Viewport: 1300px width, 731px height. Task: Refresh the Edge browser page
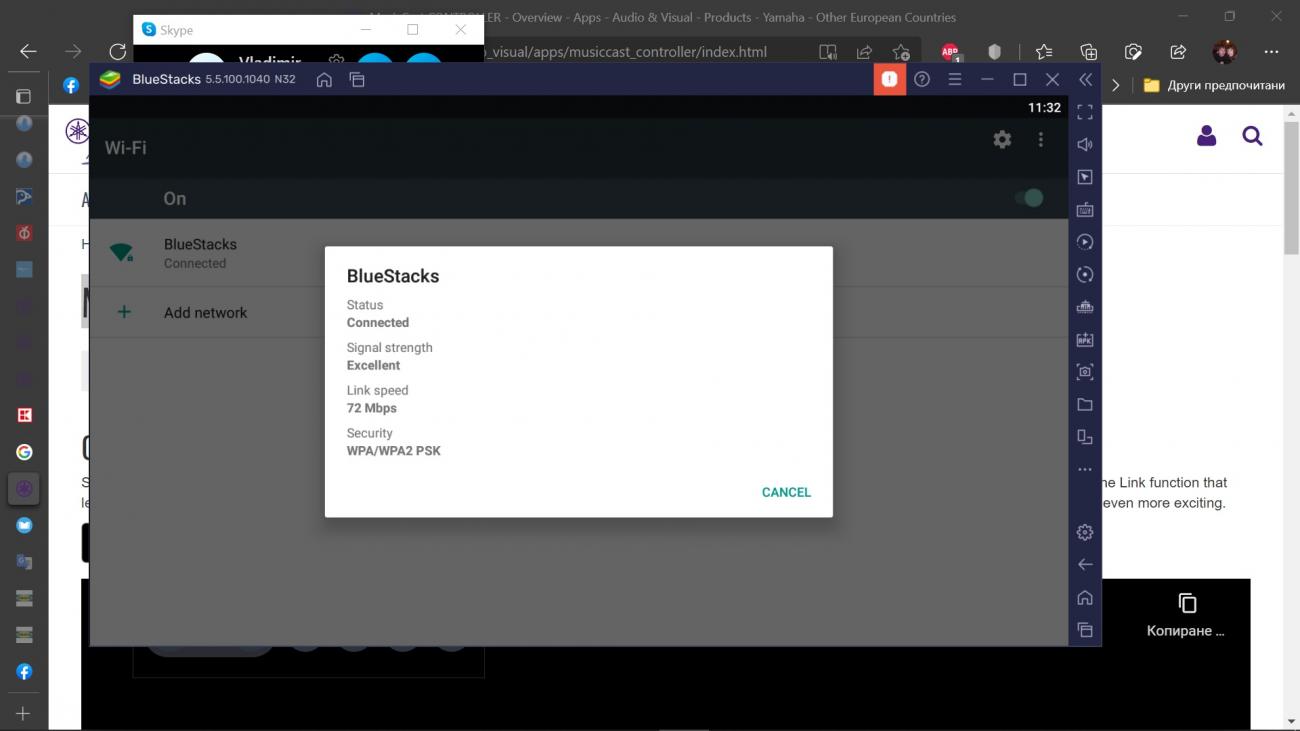pyautogui.click(x=118, y=52)
